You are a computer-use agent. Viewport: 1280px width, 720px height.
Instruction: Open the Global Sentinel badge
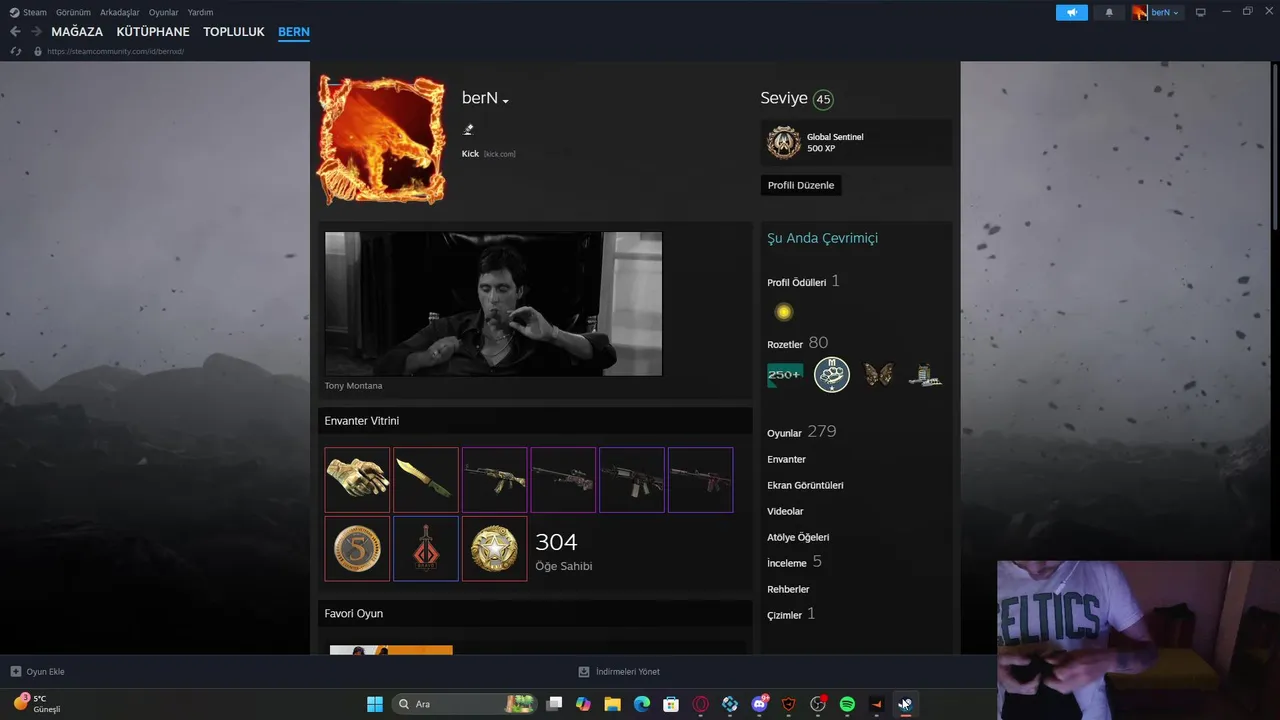coord(856,143)
